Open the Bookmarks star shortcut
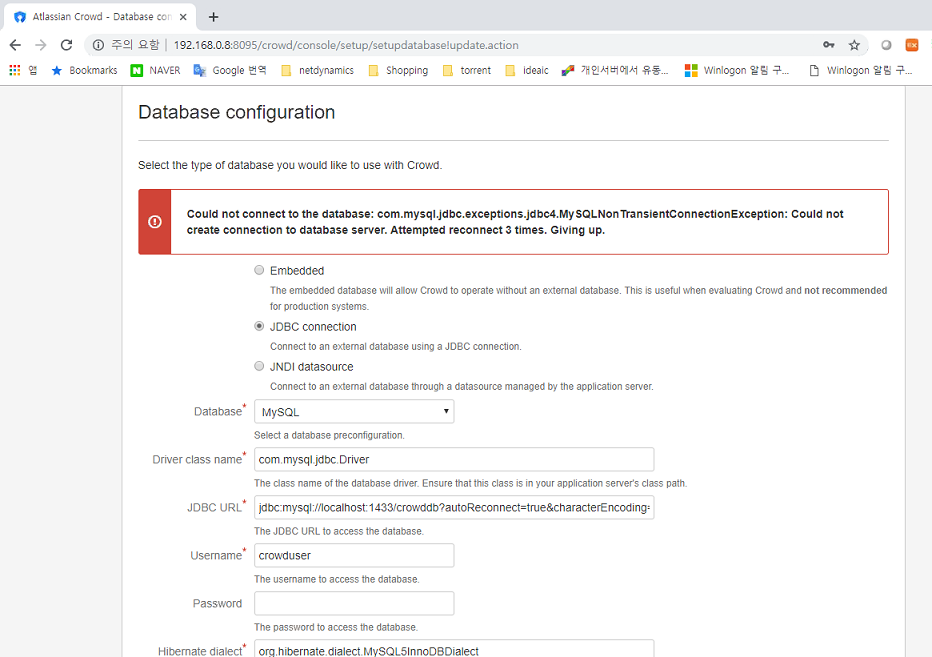The width and height of the screenshot is (932, 657). click(x=84, y=70)
